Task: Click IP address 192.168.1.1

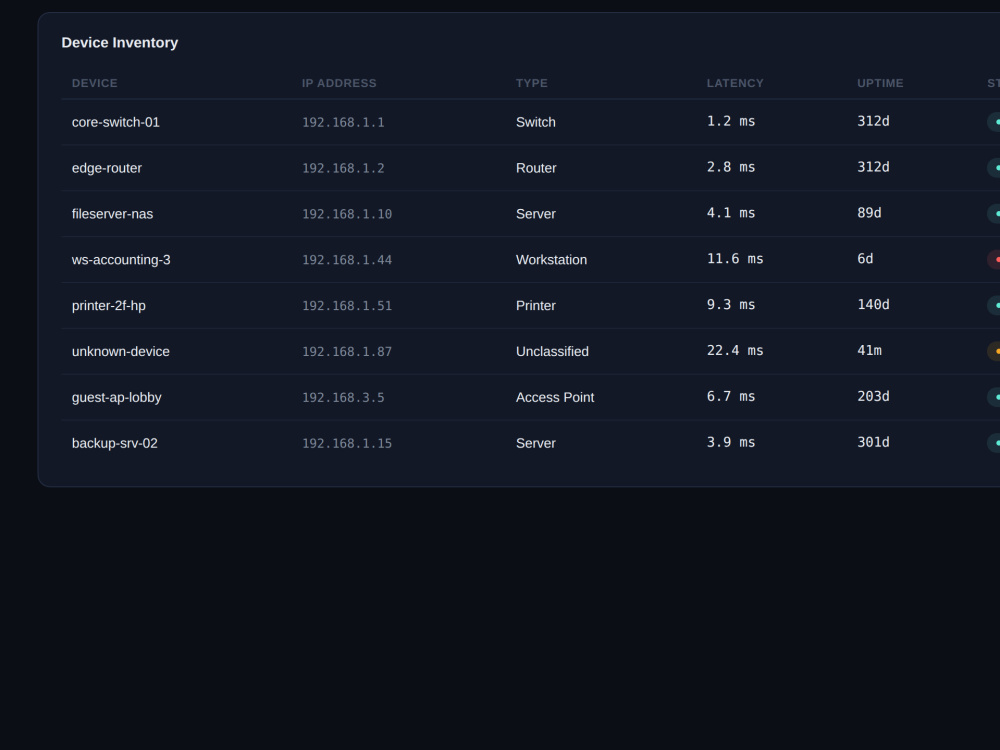Action: pyautogui.click(x=343, y=122)
